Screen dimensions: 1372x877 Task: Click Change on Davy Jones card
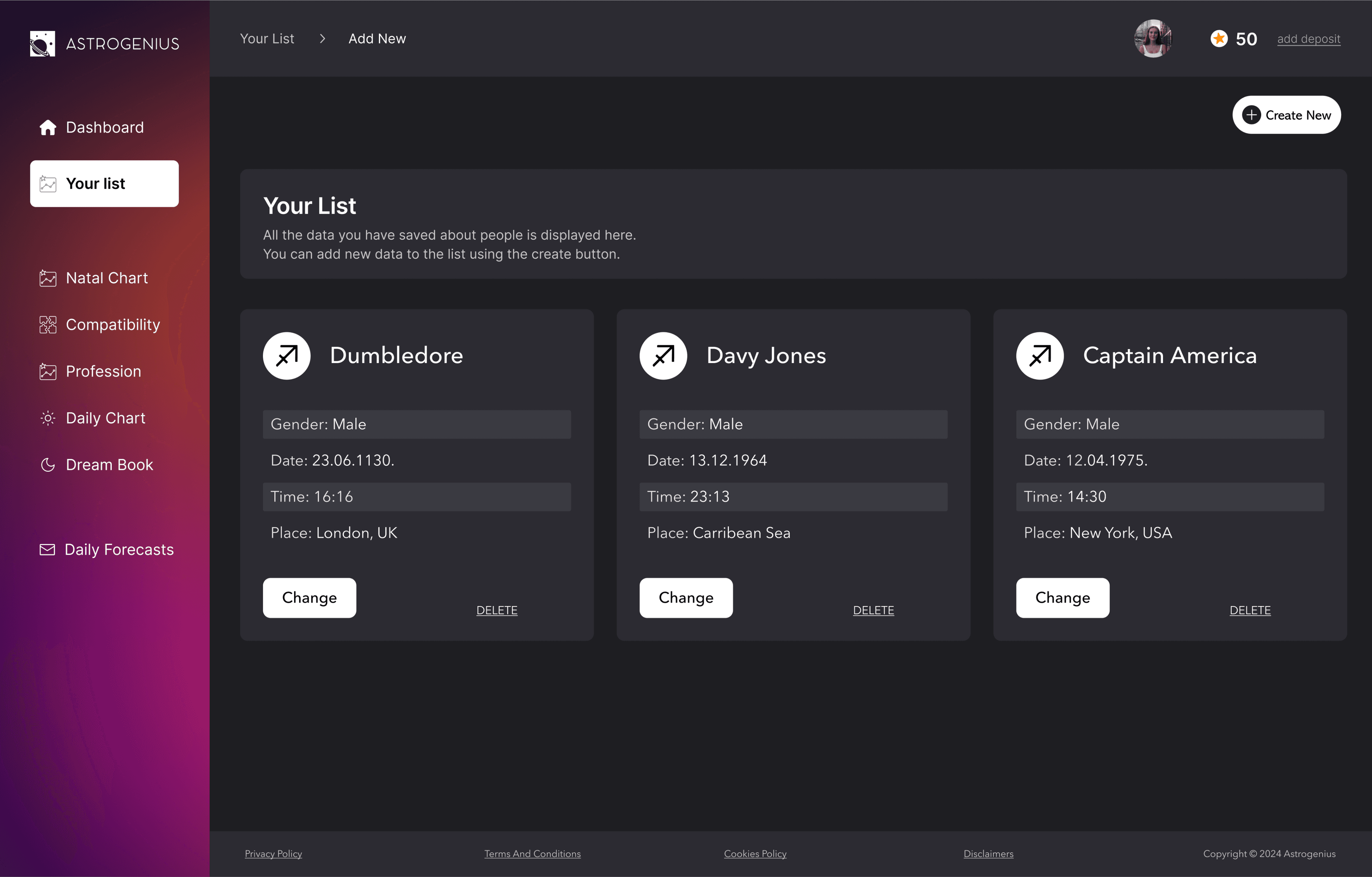tap(686, 598)
